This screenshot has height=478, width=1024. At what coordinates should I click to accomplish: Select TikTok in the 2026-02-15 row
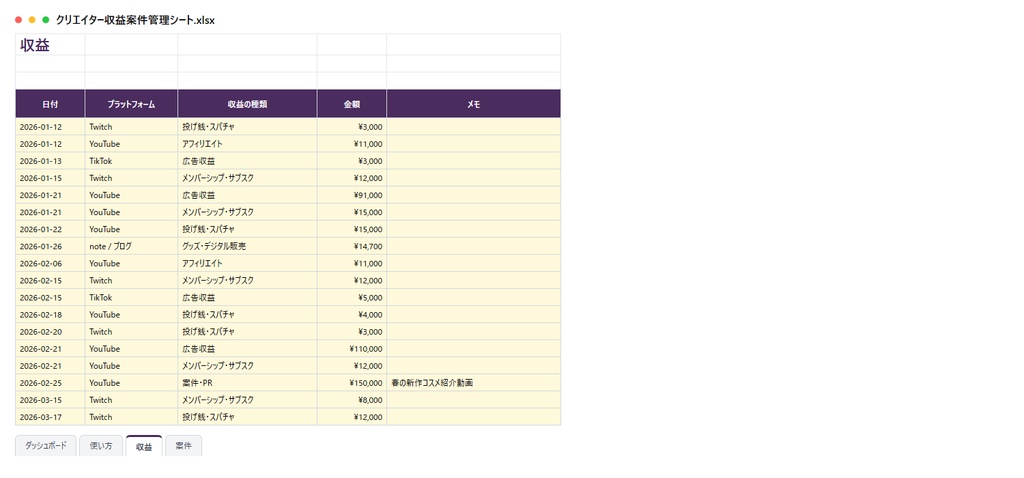coord(131,298)
